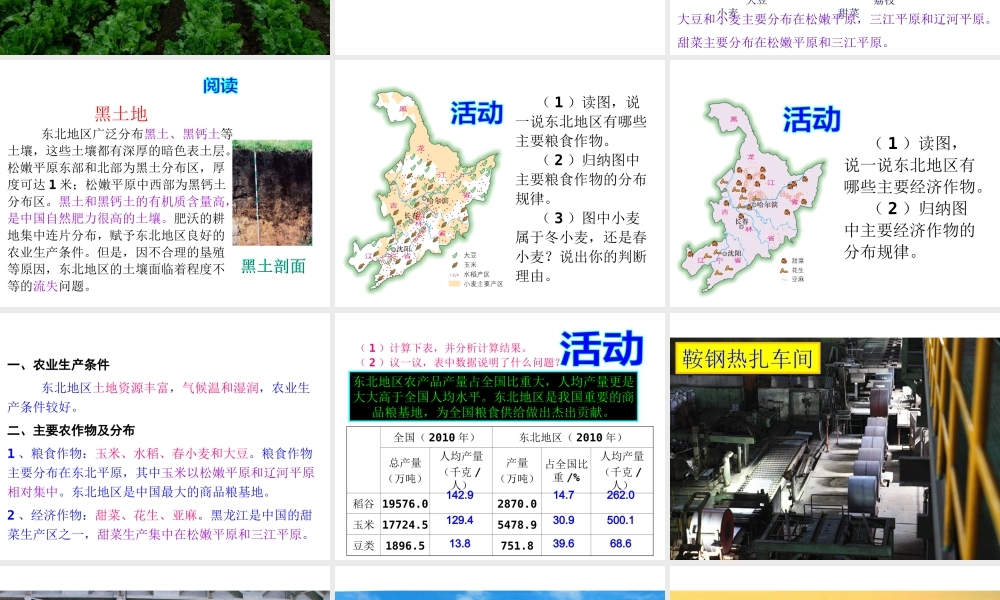The width and height of the screenshot is (1000, 600).
Task: Click the blue value 500.1
Action: coord(621,520)
